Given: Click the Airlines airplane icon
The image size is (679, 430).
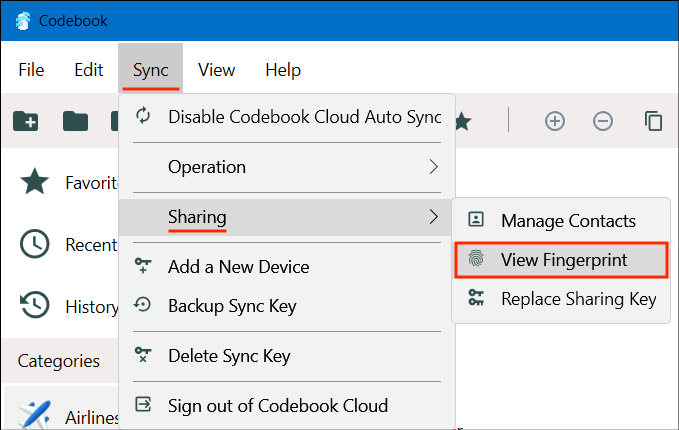Looking at the screenshot, I should pyautogui.click(x=35, y=414).
